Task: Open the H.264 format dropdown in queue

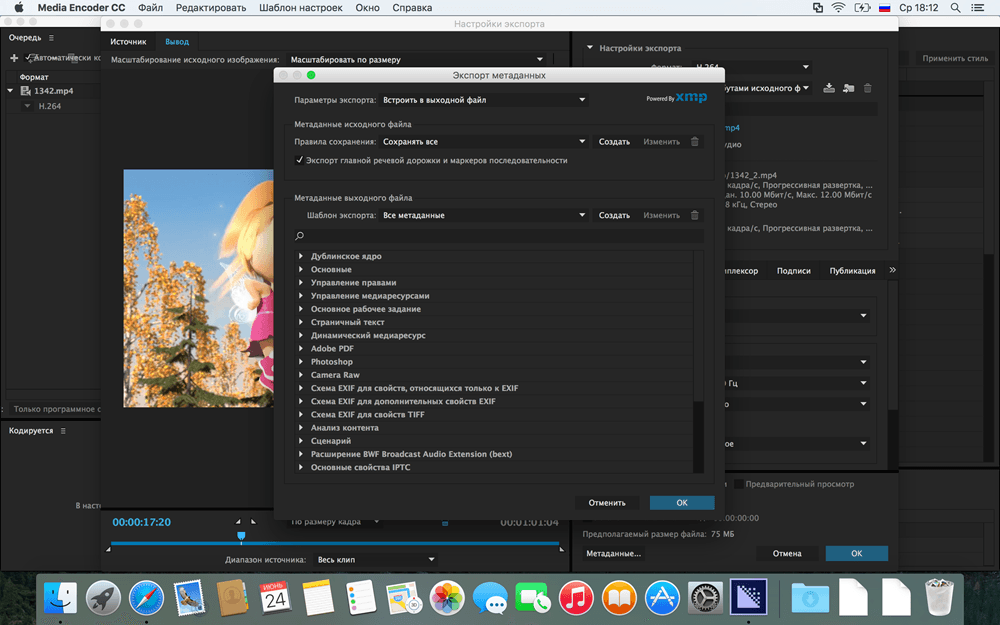Action: click(27, 106)
